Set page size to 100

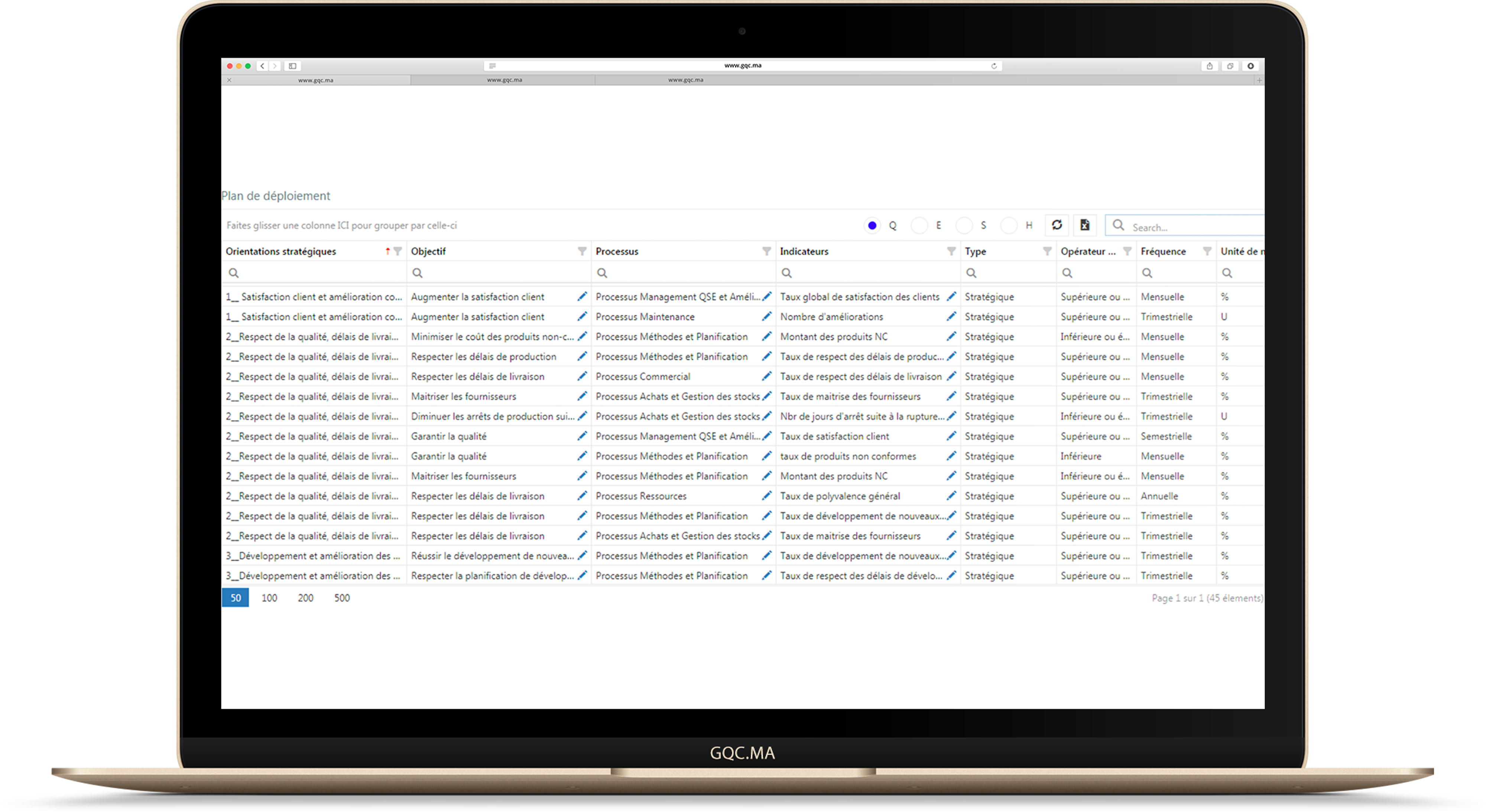coord(269,597)
